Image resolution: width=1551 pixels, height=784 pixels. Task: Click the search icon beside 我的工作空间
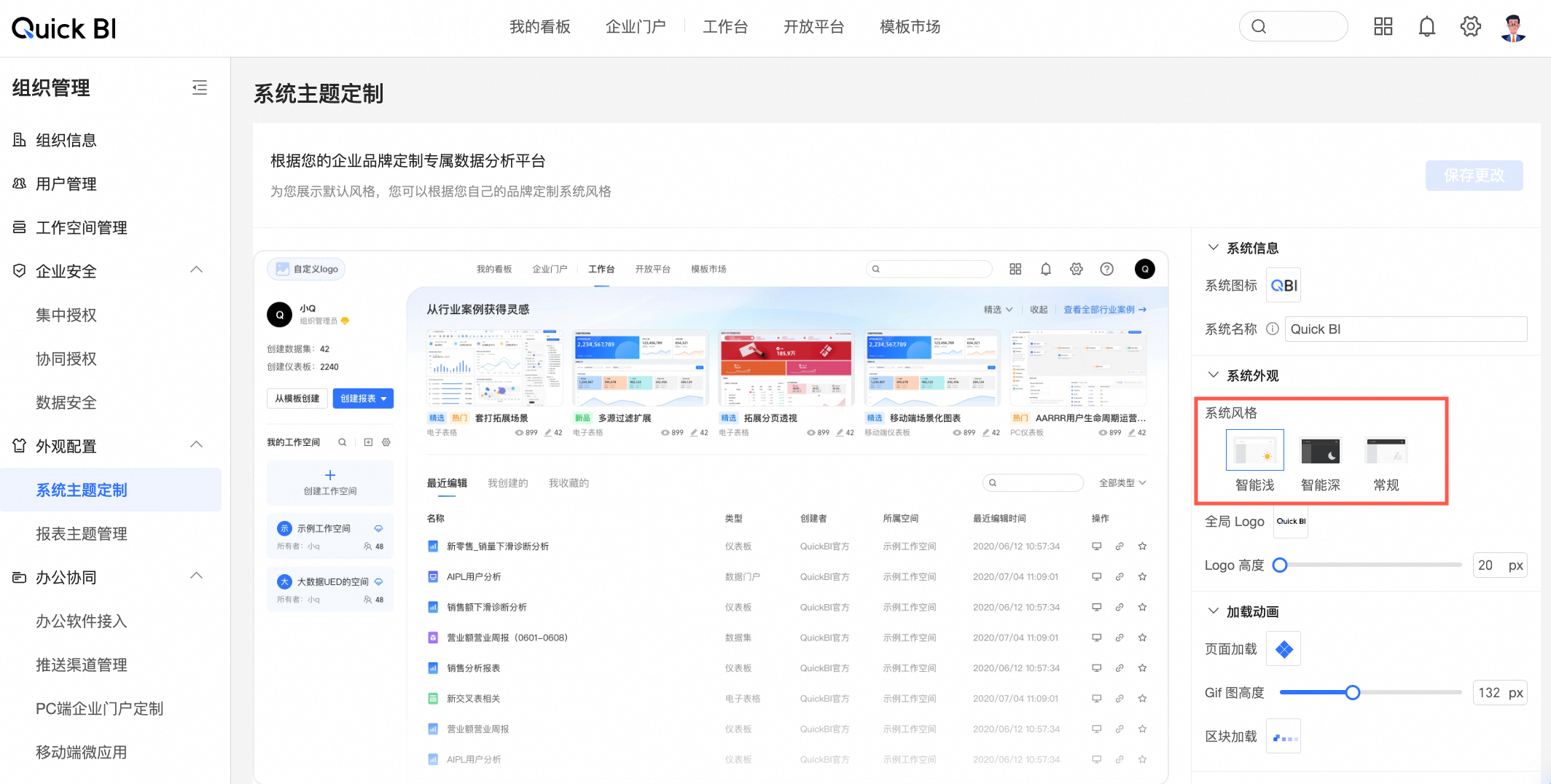coord(342,442)
